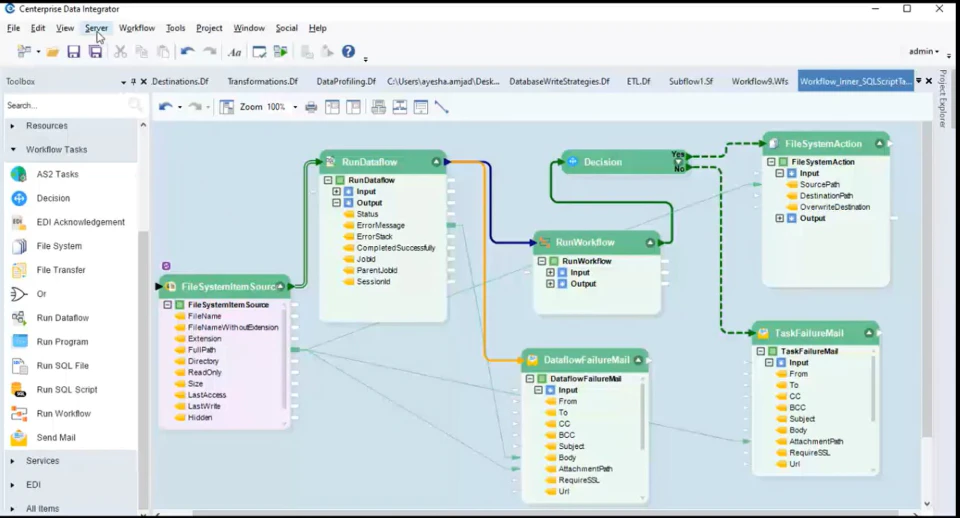Collapse the RunDataflow box with arrow
This screenshot has height=518, width=960.
(x=436, y=162)
